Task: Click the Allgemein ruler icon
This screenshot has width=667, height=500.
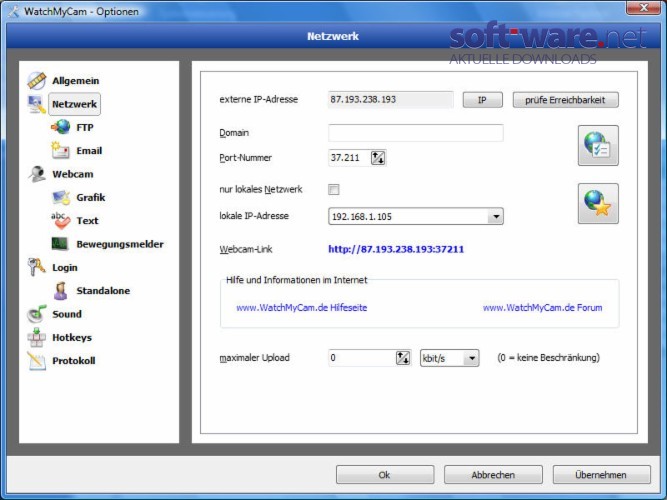Action: [37, 80]
